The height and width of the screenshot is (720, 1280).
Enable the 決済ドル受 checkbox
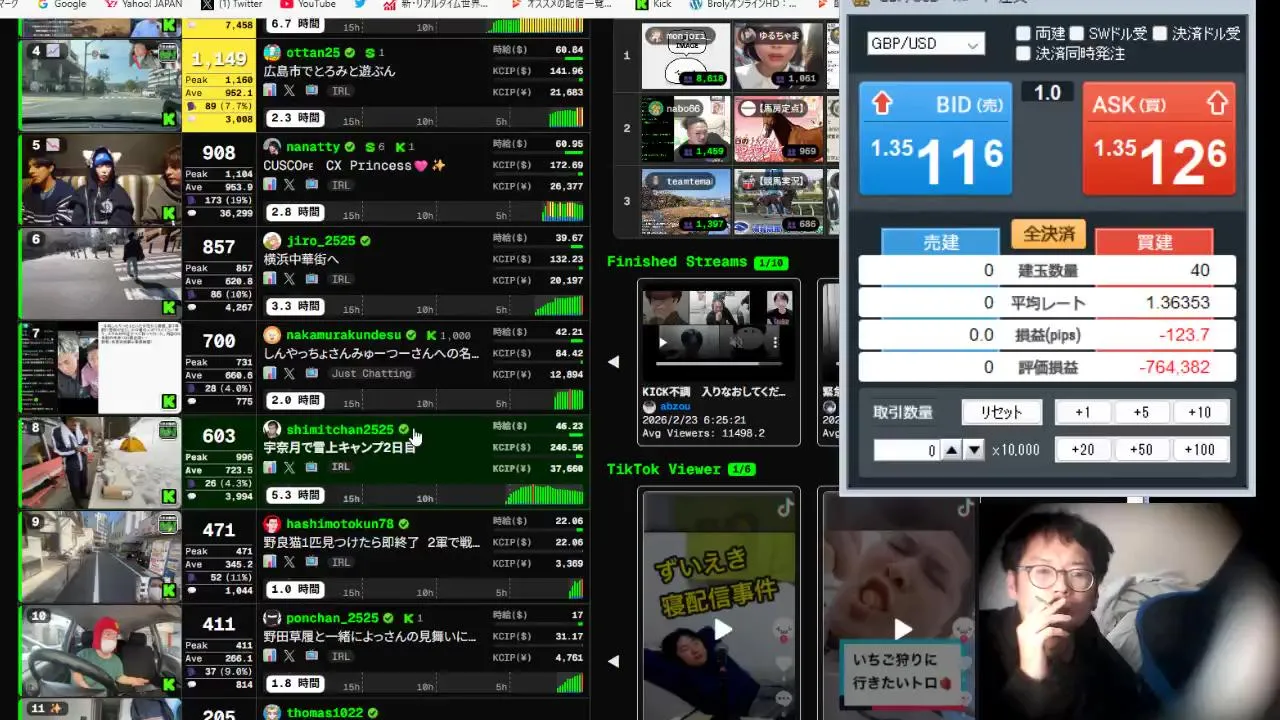coord(1159,34)
